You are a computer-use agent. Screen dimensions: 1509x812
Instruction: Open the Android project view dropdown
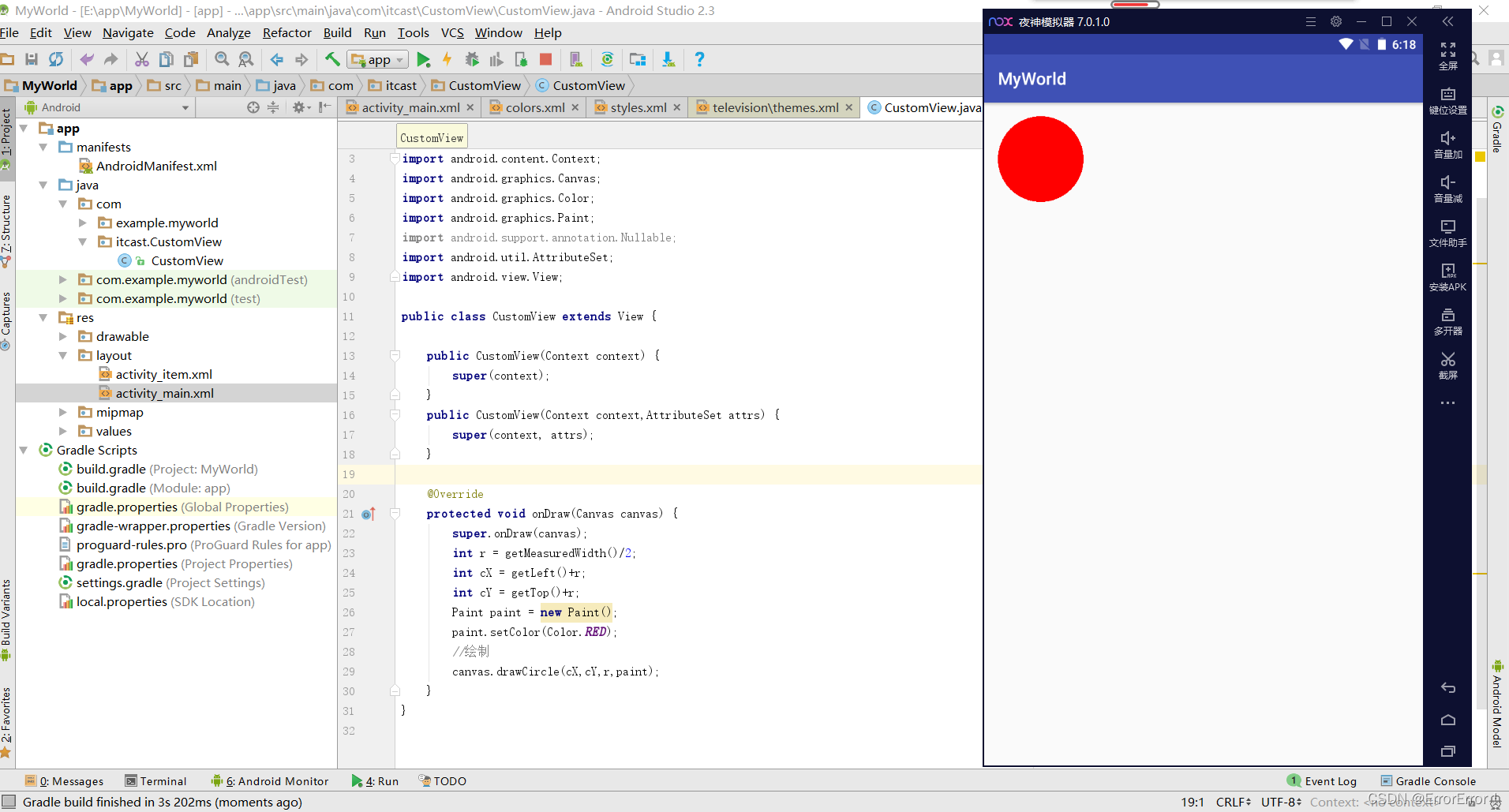[x=107, y=107]
